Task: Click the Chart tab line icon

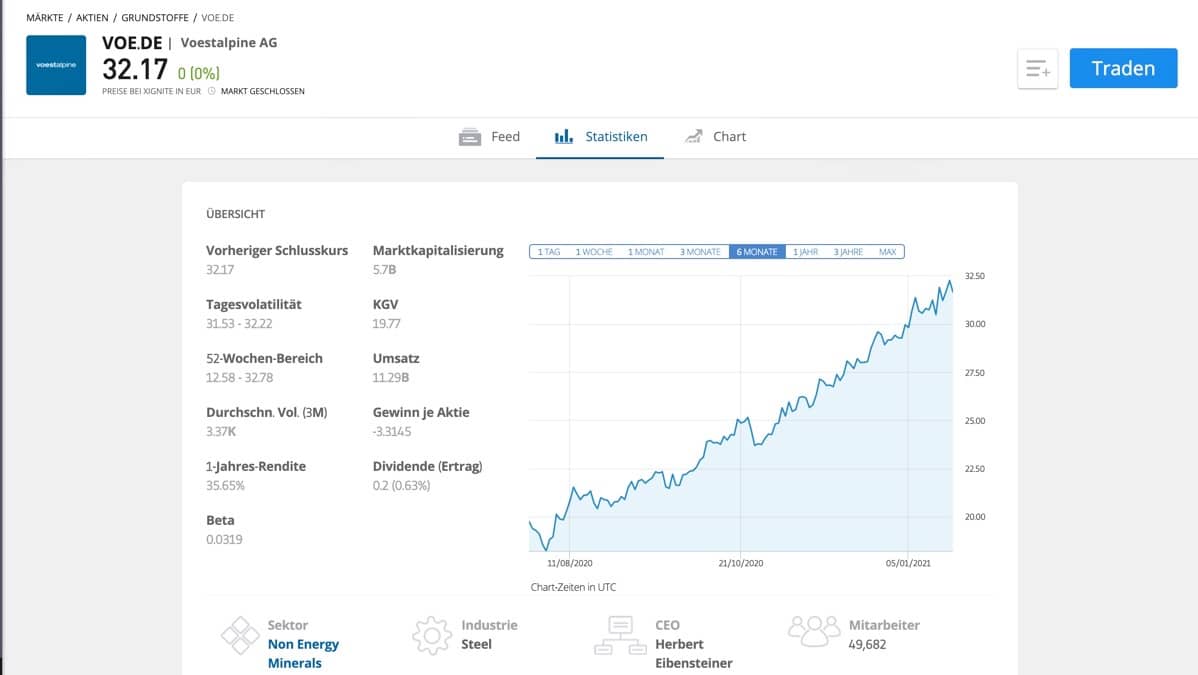Action: coord(694,136)
